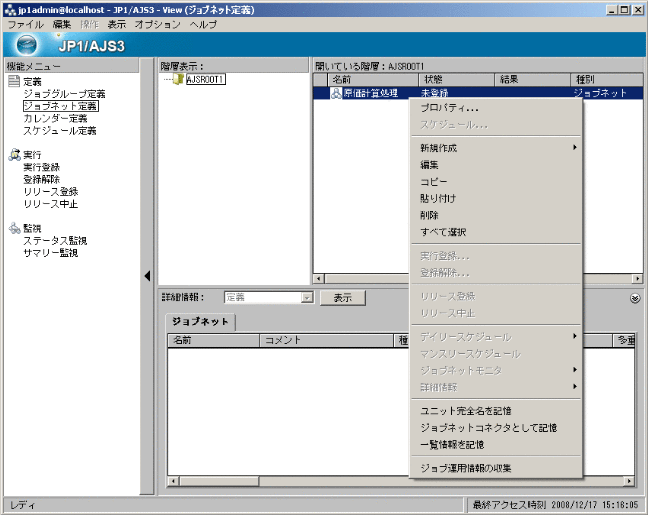
Task: Open リリース中止 in function menu
Action: [50, 204]
